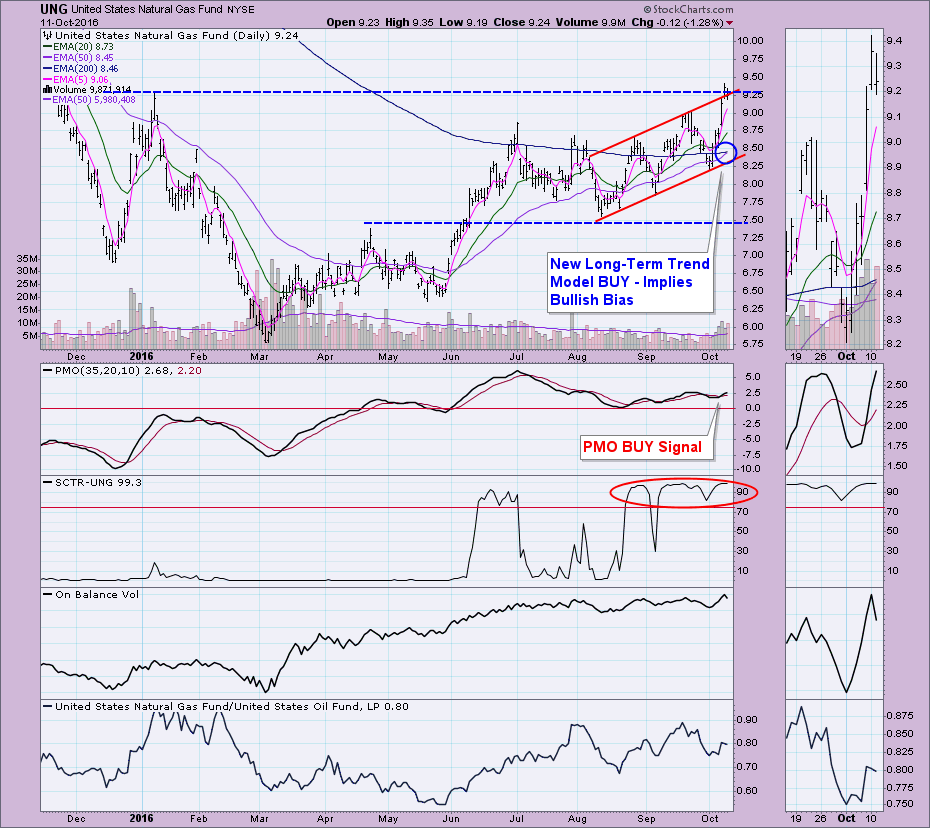The image size is (930, 828).
Task: Click the High 9.35 value in header
Action: click(x=410, y=23)
